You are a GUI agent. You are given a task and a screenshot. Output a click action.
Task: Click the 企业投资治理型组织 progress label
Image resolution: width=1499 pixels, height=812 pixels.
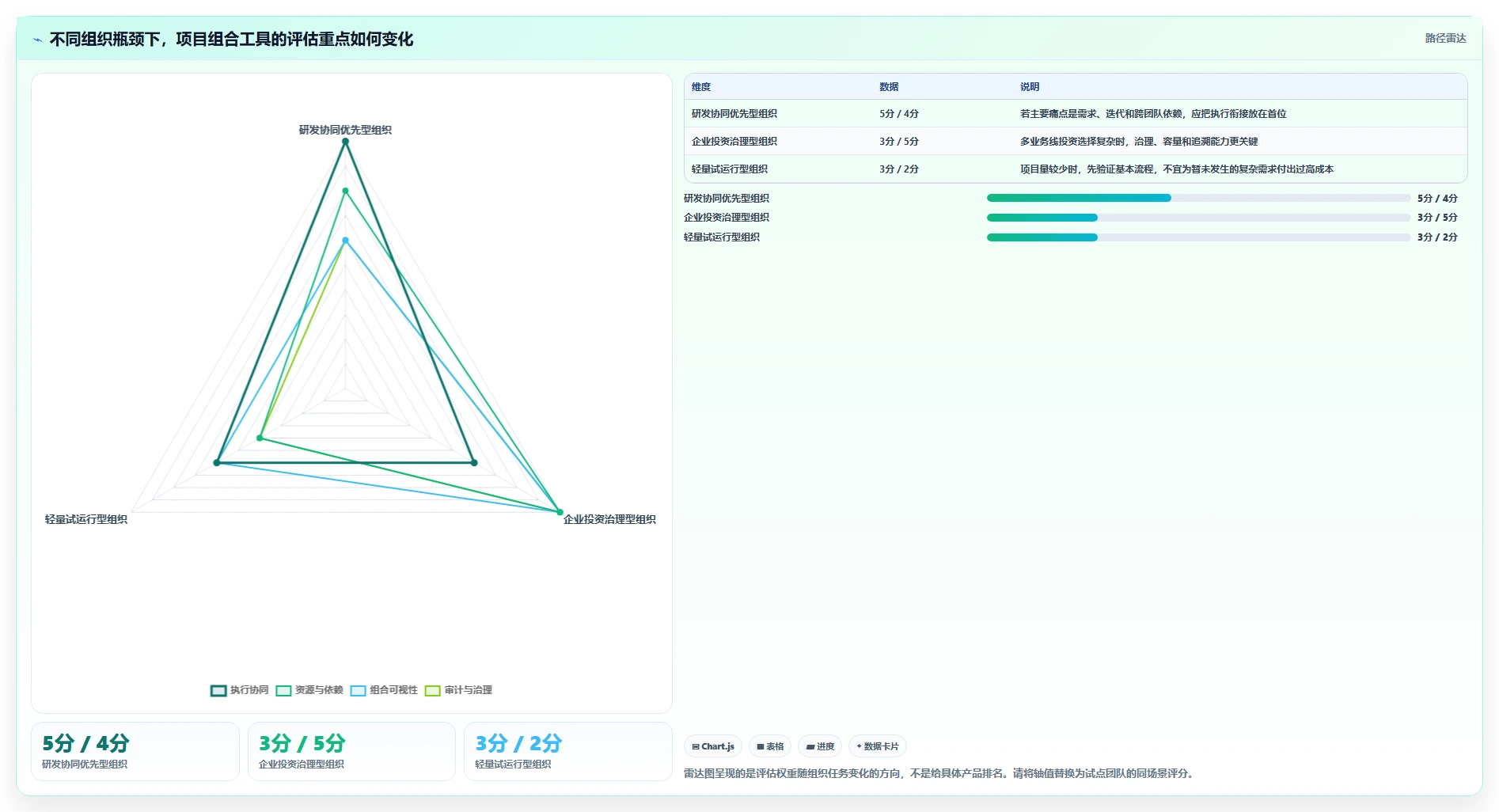point(727,218)
